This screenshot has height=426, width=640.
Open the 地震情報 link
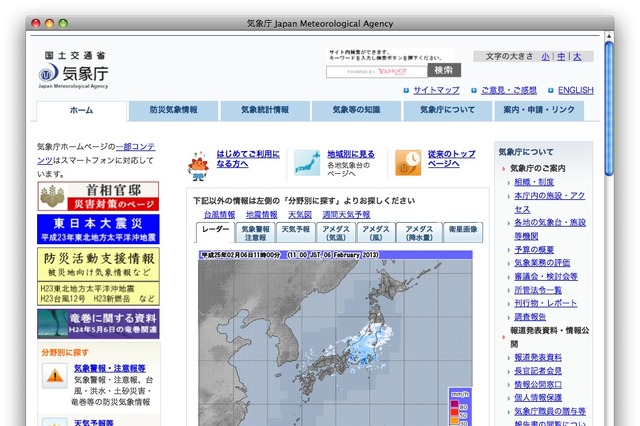[262, 215]
